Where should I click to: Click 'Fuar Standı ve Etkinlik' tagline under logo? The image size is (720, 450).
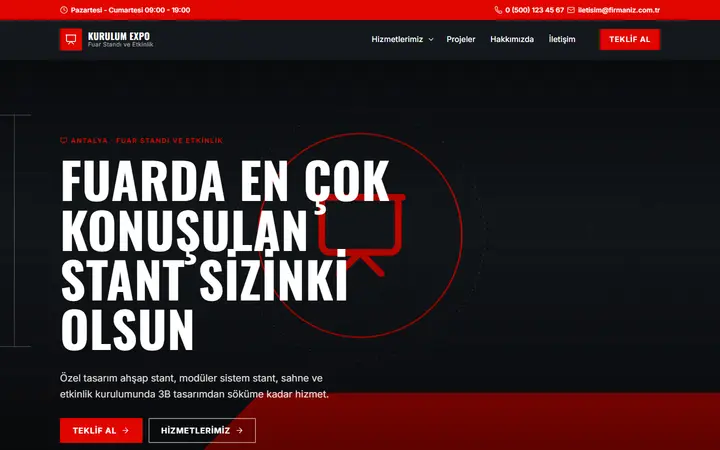point(120,45)
